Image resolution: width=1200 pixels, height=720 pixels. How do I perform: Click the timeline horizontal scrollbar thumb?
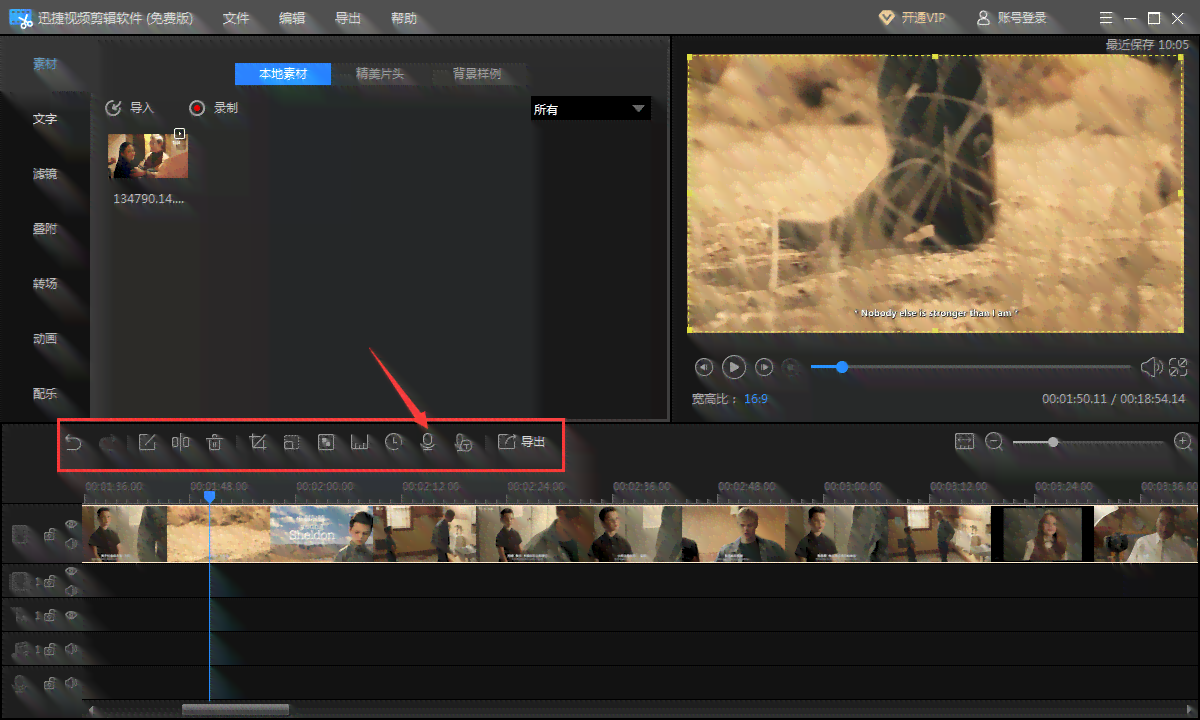(x=236, y=710)
